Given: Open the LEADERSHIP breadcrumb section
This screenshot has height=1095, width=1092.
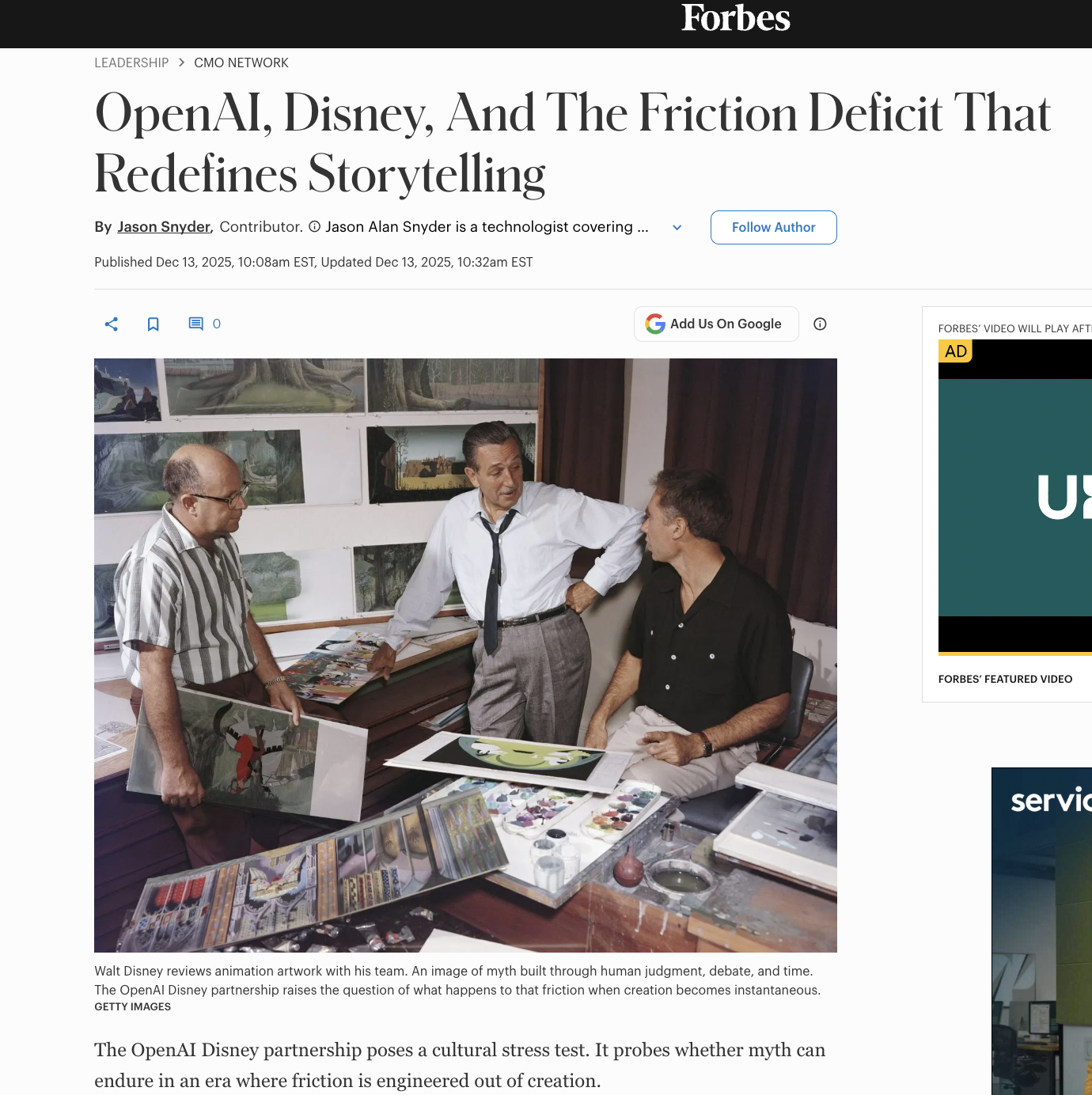Looking at the screenshot, I should 131,63.
